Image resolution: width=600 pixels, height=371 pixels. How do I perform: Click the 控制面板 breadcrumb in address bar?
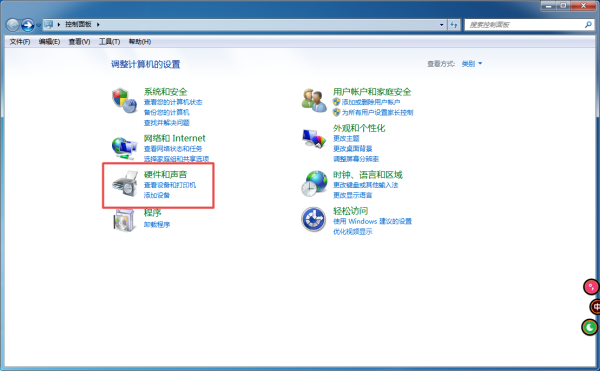(x=78, y=24)
